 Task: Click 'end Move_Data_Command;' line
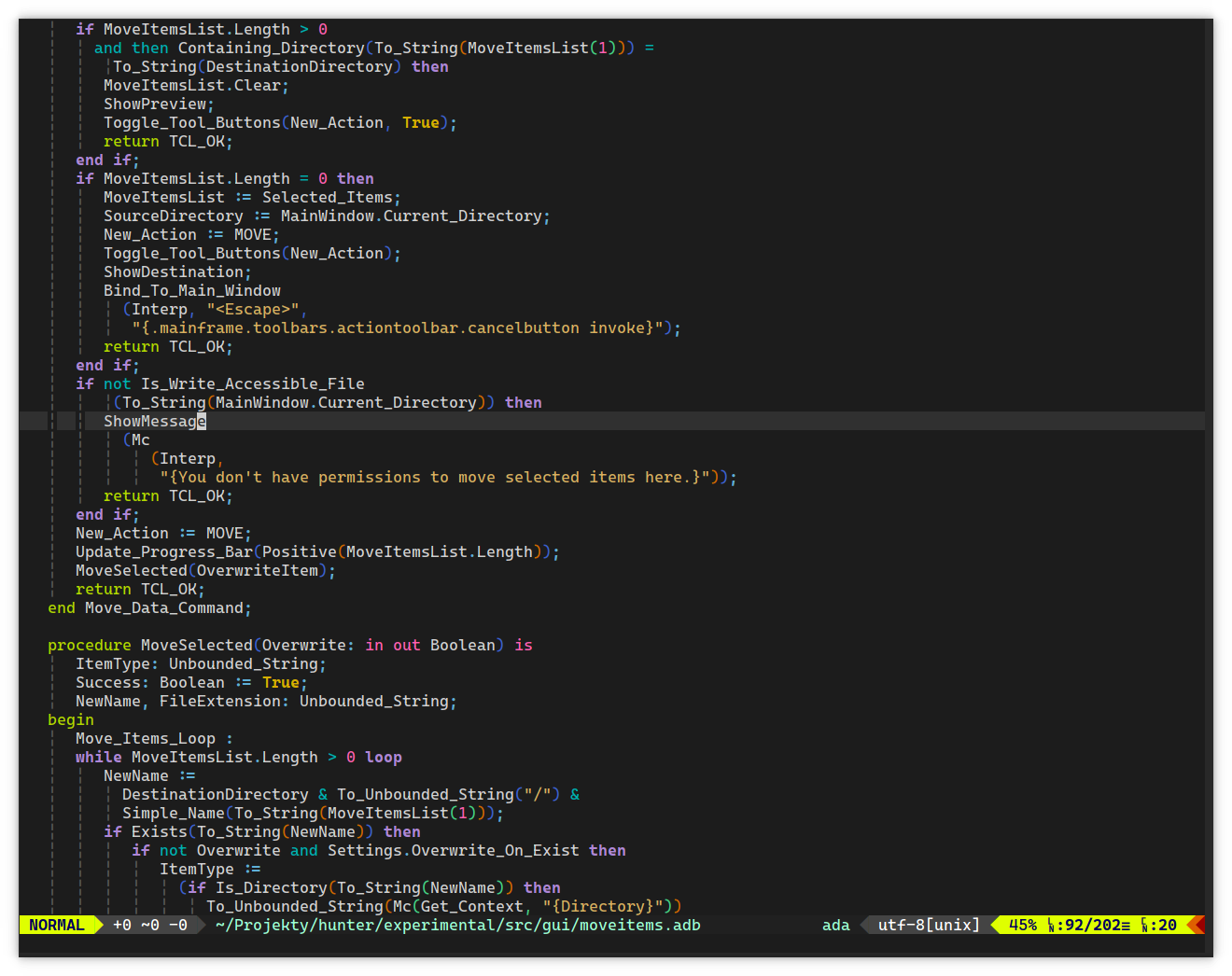(150, 607)
